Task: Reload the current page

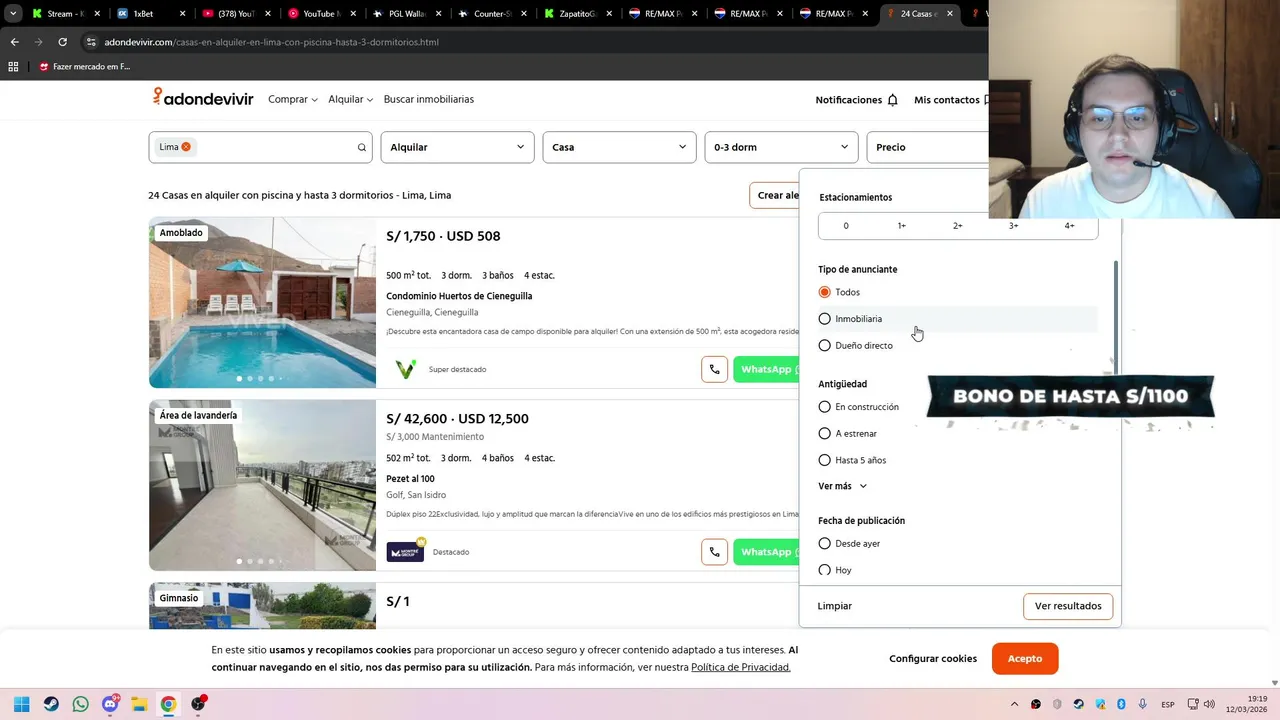Action: point(62,42)
